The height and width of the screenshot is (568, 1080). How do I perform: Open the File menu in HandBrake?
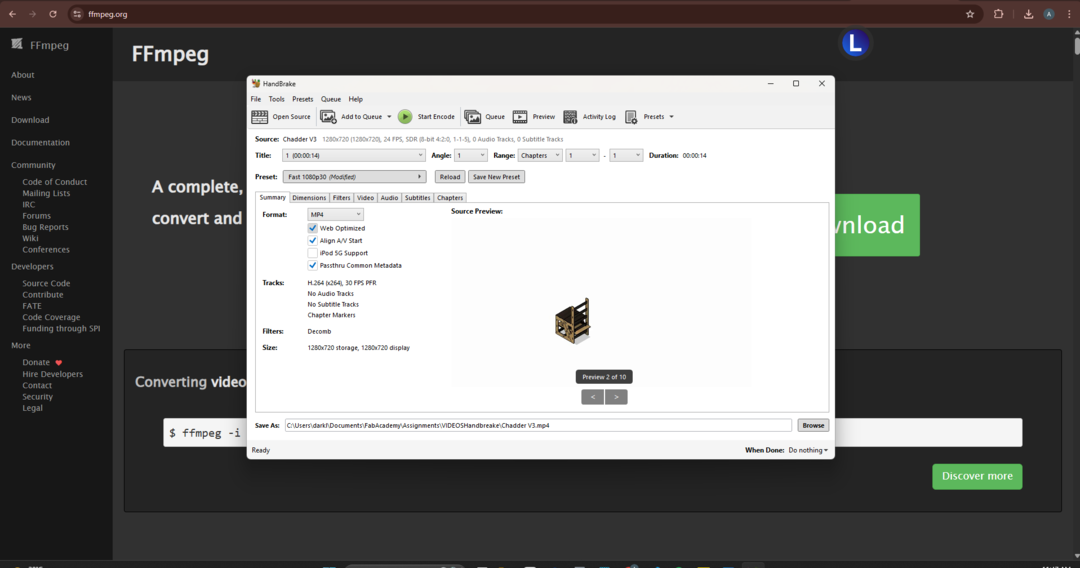[256, 99]
